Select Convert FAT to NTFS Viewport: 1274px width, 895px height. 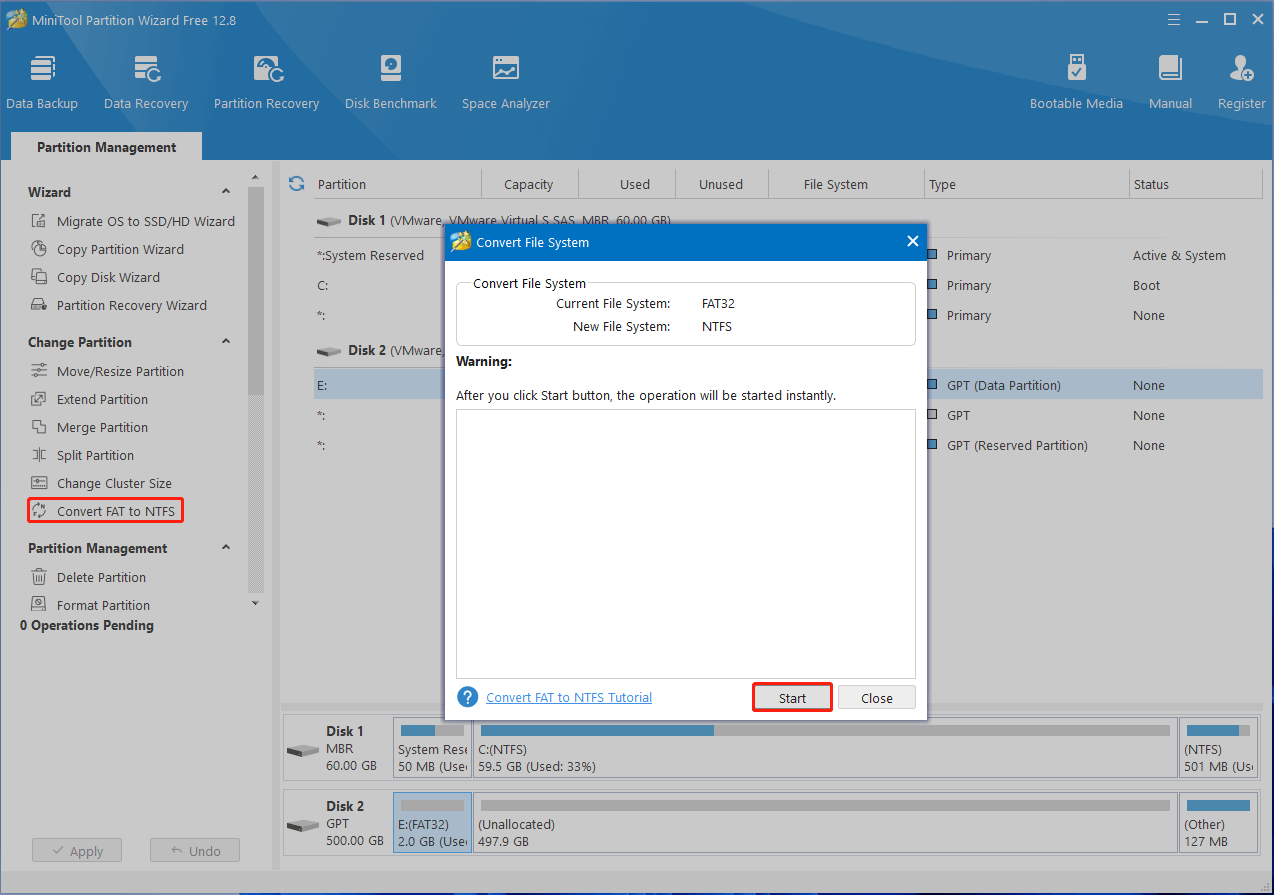click(x=105, y=511)
